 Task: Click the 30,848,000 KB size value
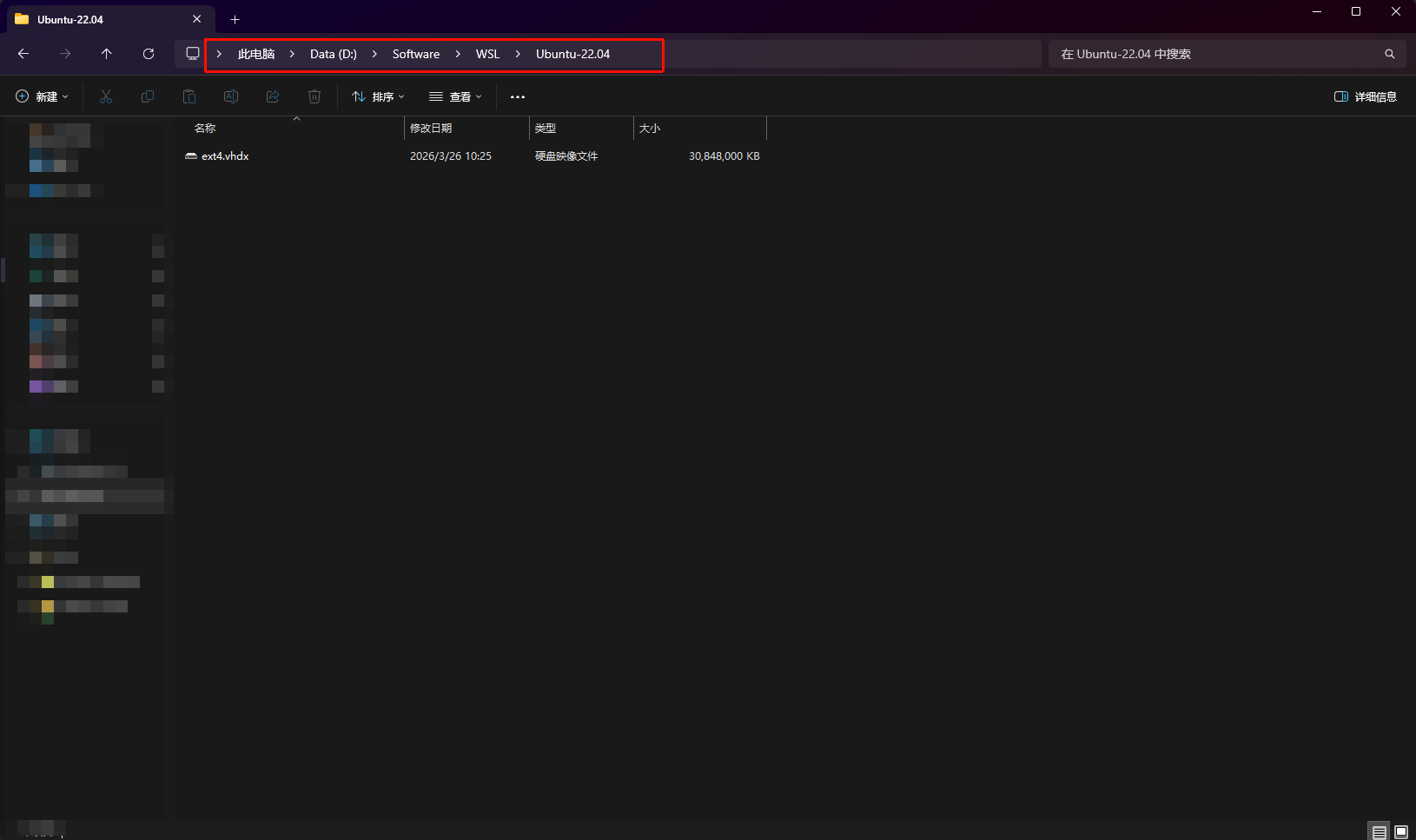725,156
